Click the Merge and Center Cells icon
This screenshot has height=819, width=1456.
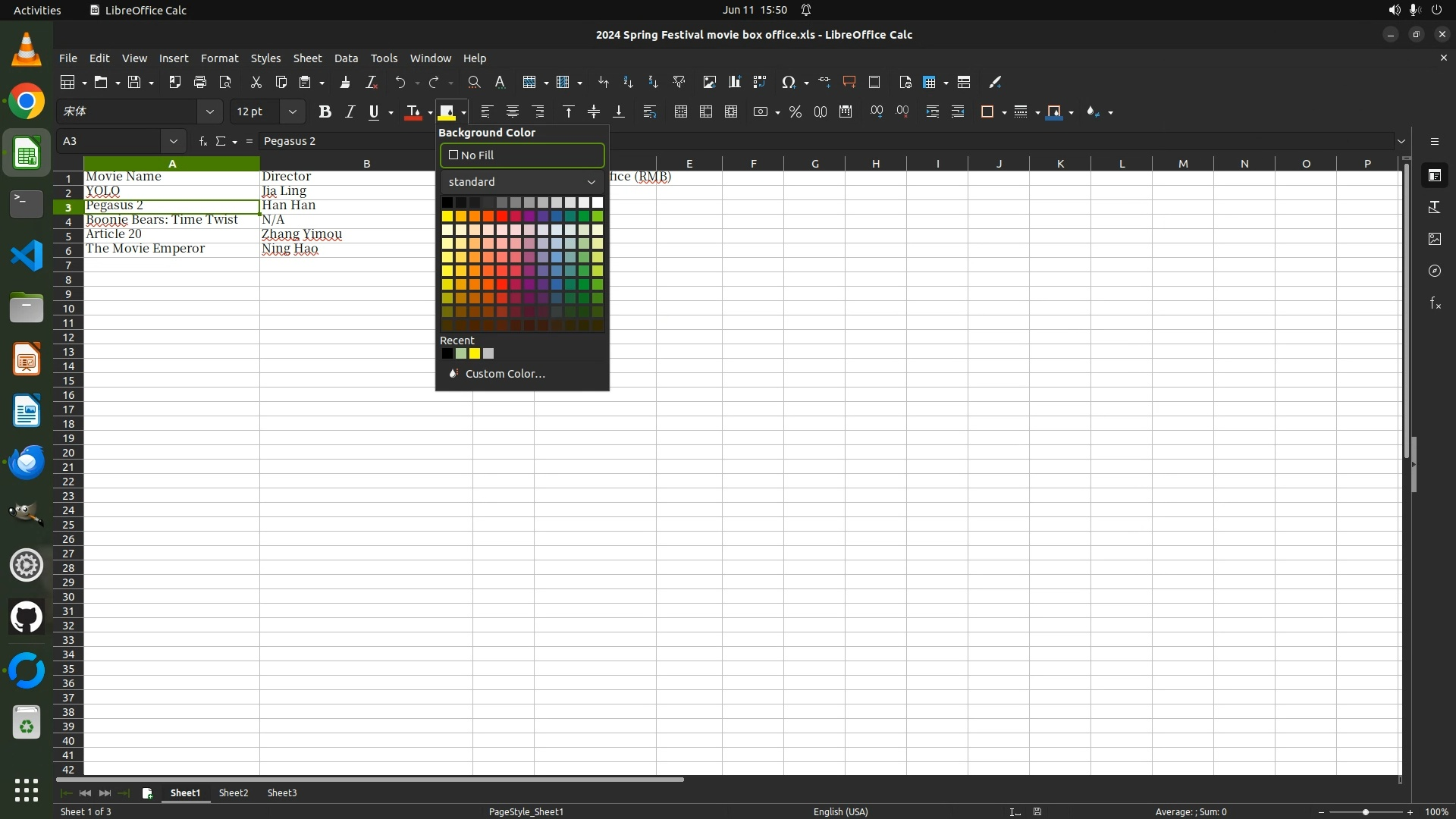680,111
